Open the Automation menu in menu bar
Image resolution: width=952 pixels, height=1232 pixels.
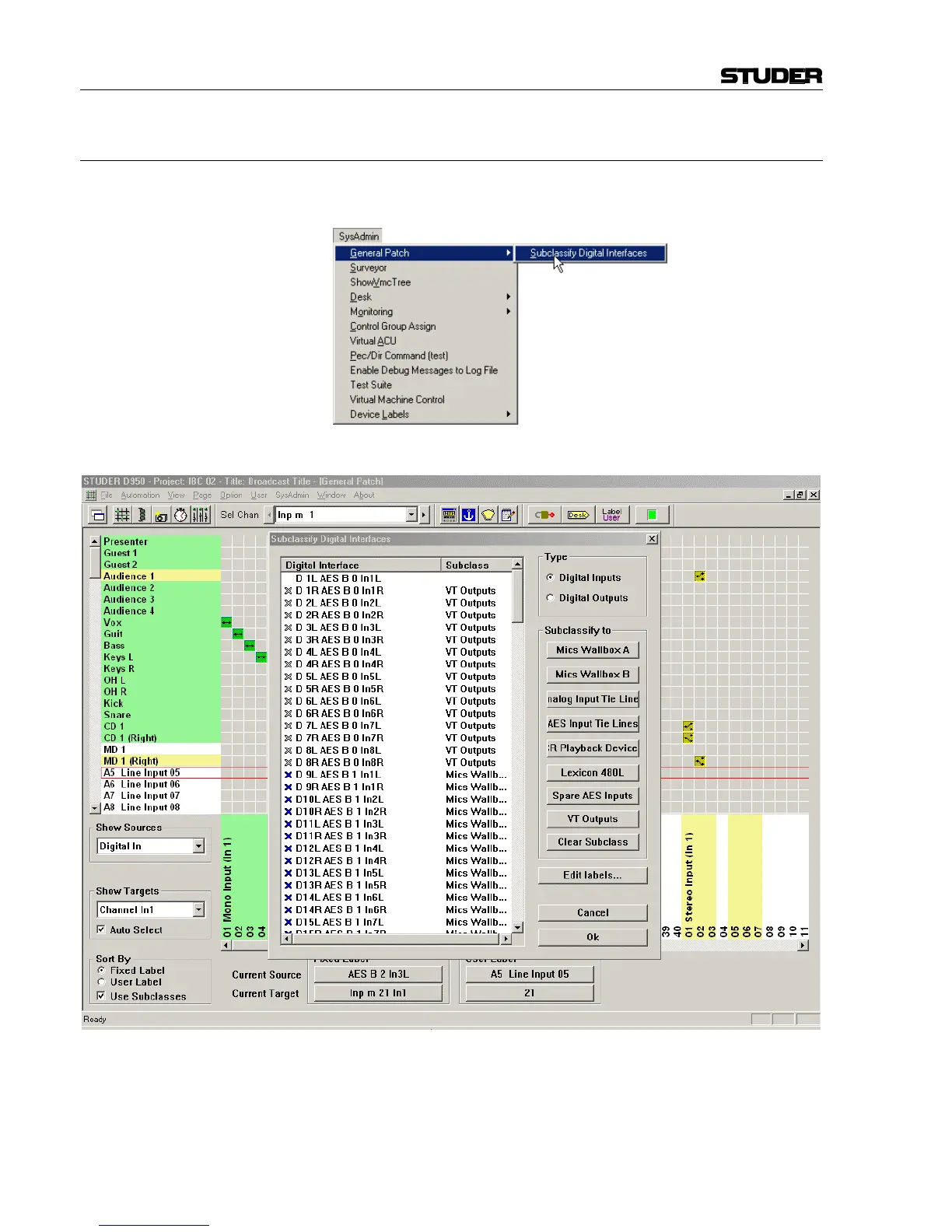click(x=140, y=495)
